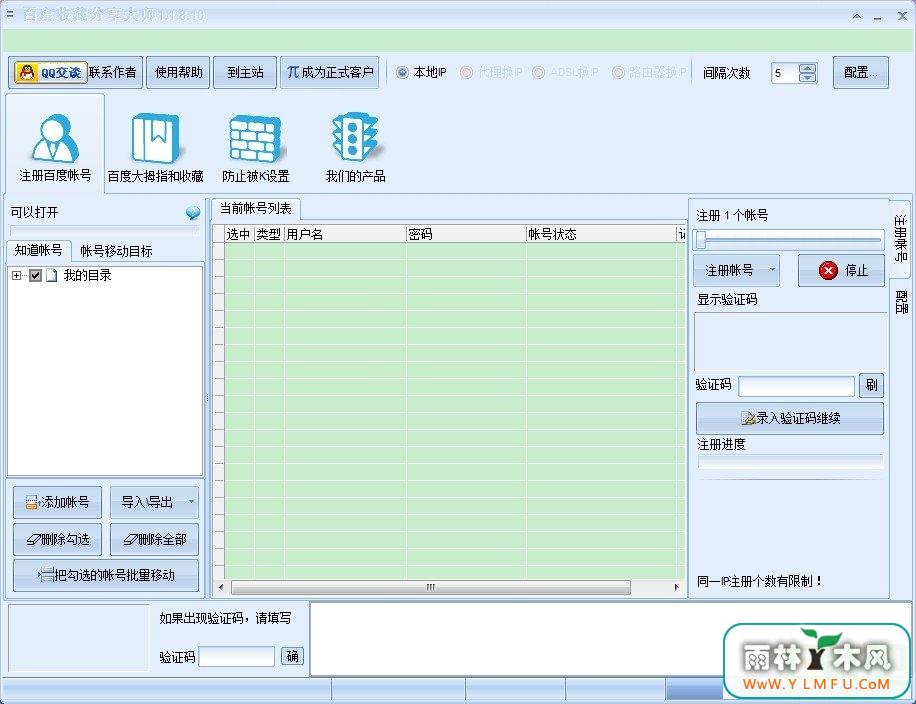Sort by 帐号状态 column header

coord(601,234)
